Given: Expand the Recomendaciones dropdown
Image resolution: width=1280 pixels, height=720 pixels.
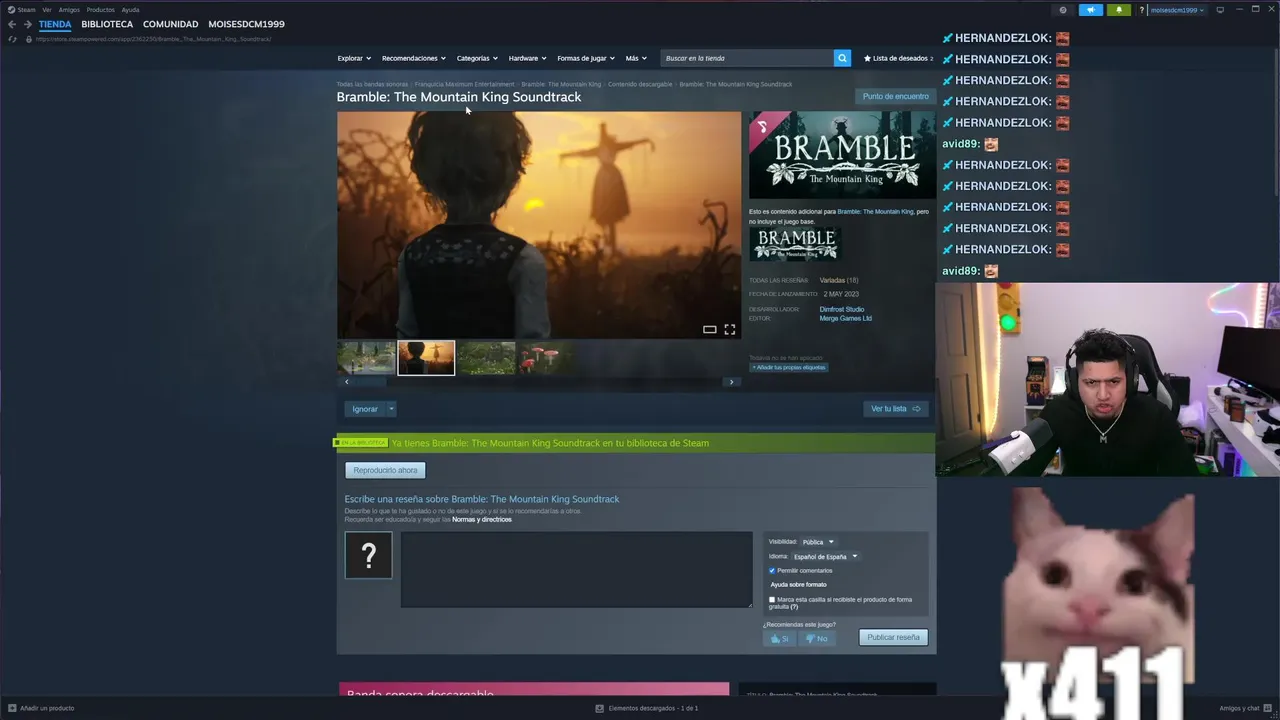Looking at the screenshot, I should point(414,58).
